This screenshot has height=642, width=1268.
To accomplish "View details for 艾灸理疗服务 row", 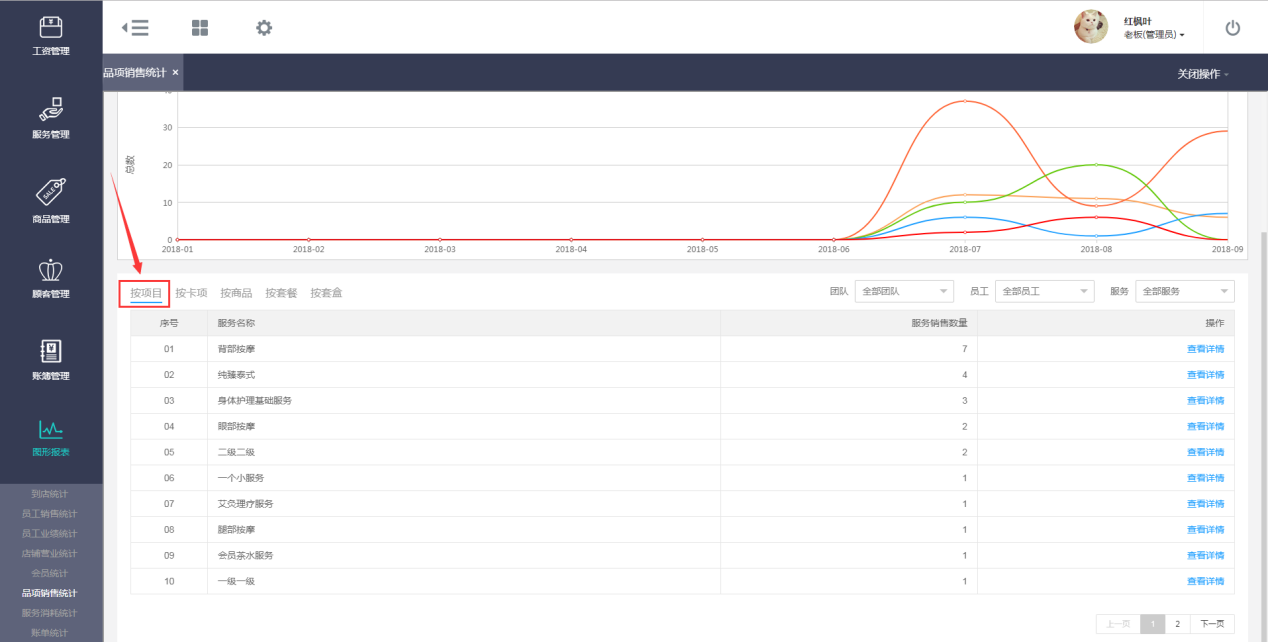I will (1205, 504).
